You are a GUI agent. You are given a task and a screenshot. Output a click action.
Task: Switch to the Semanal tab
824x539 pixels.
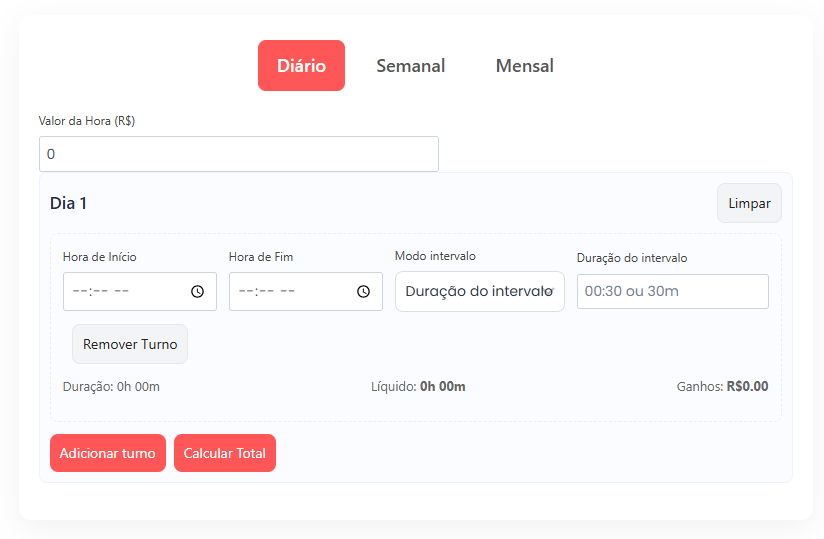pos(410,66)
